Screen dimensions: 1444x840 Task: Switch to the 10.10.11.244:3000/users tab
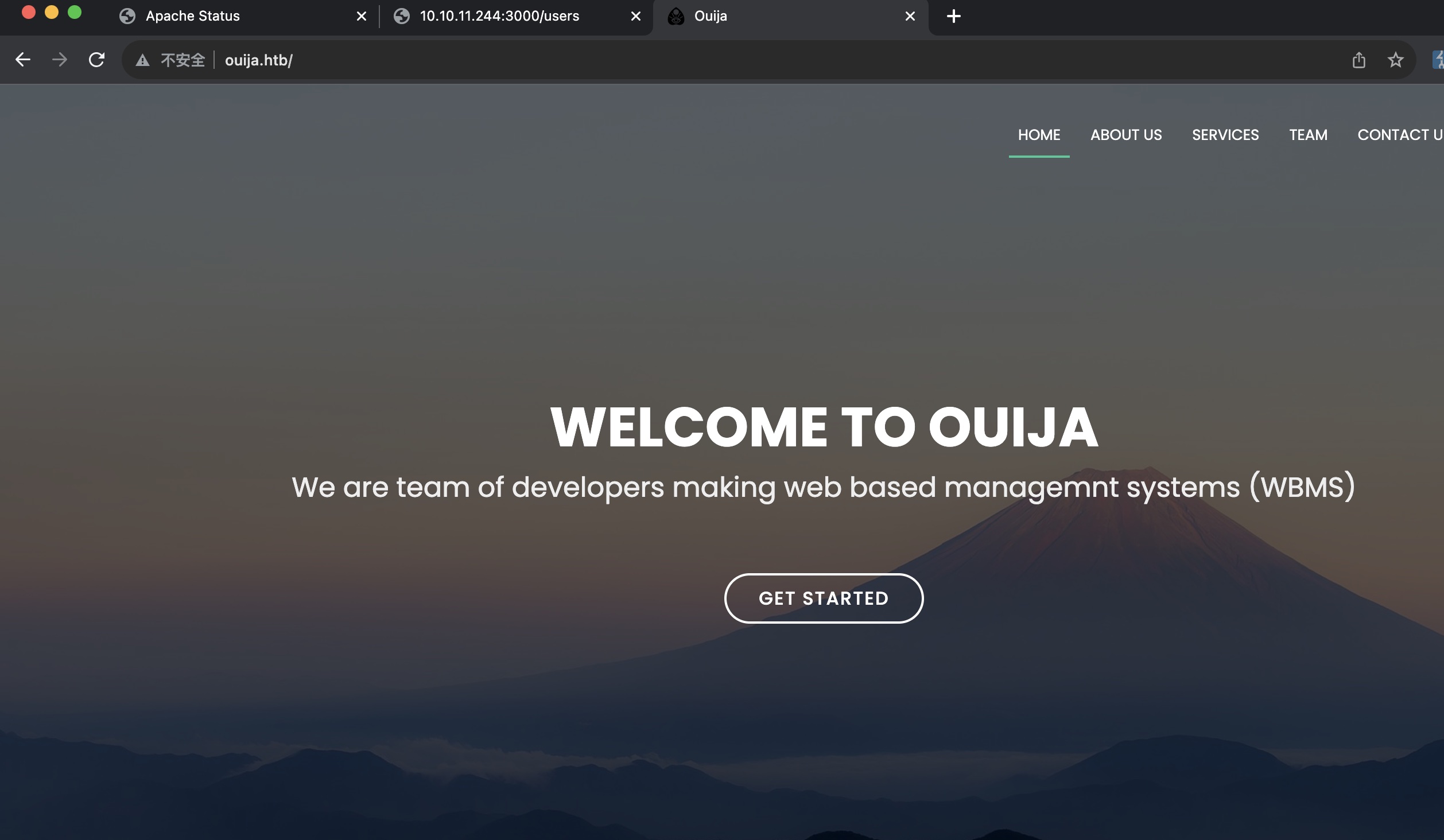499,16
